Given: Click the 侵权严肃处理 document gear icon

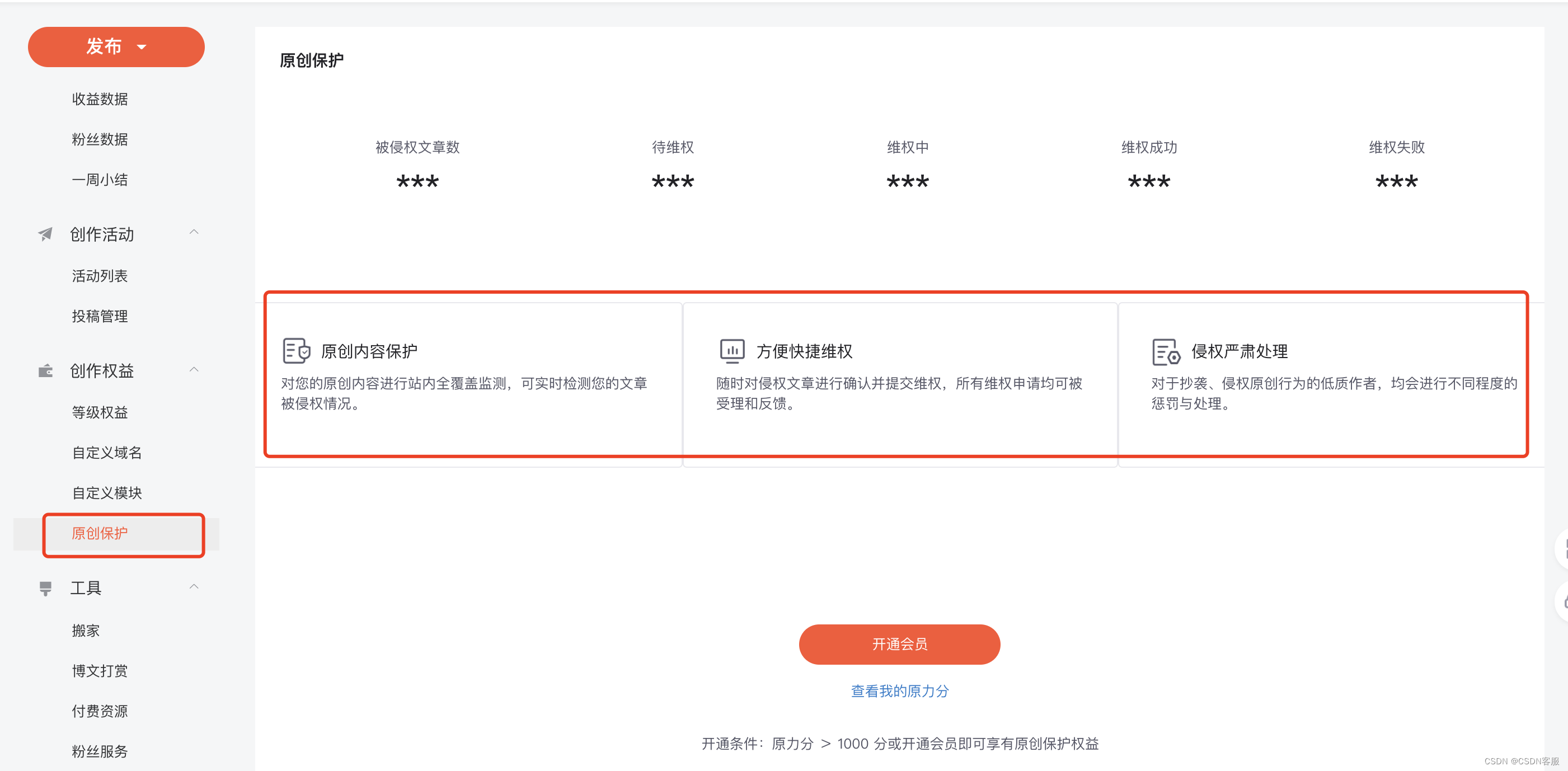Looking at the screenshot, I should 1166,352.
